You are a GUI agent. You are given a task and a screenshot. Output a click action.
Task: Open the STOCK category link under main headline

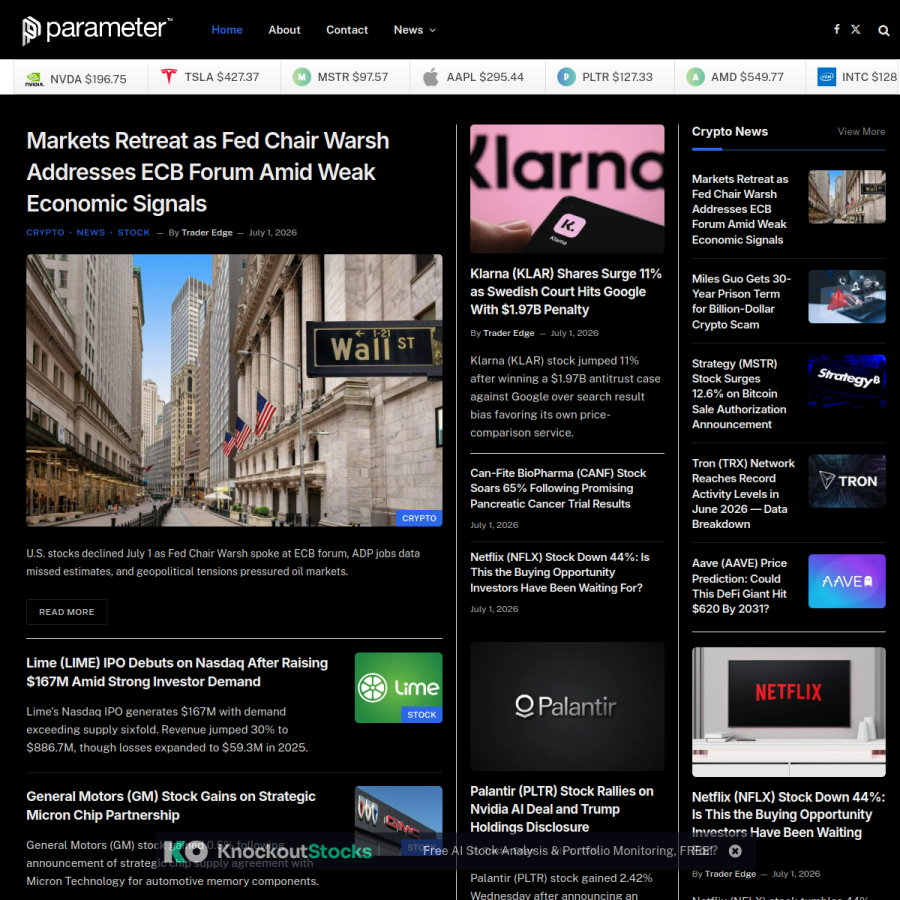(x=133, y=232)
